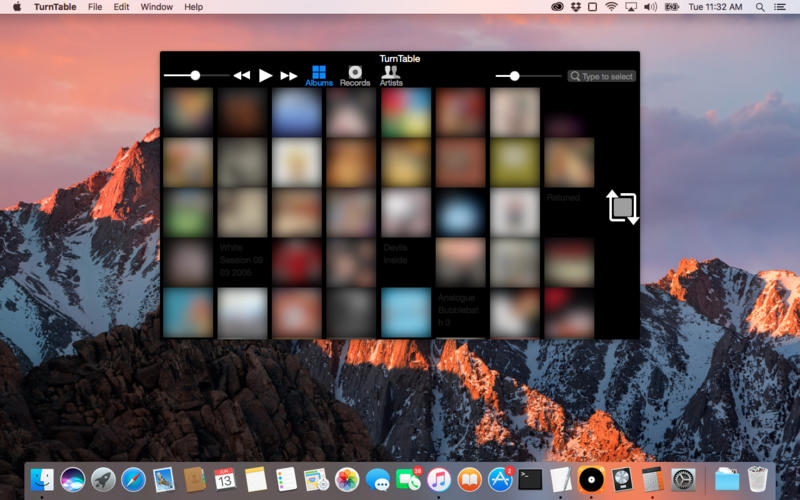800x500 pixels.
Task: Start playback with the Play button
Action: pyautogui.click(x=265, y=76)
